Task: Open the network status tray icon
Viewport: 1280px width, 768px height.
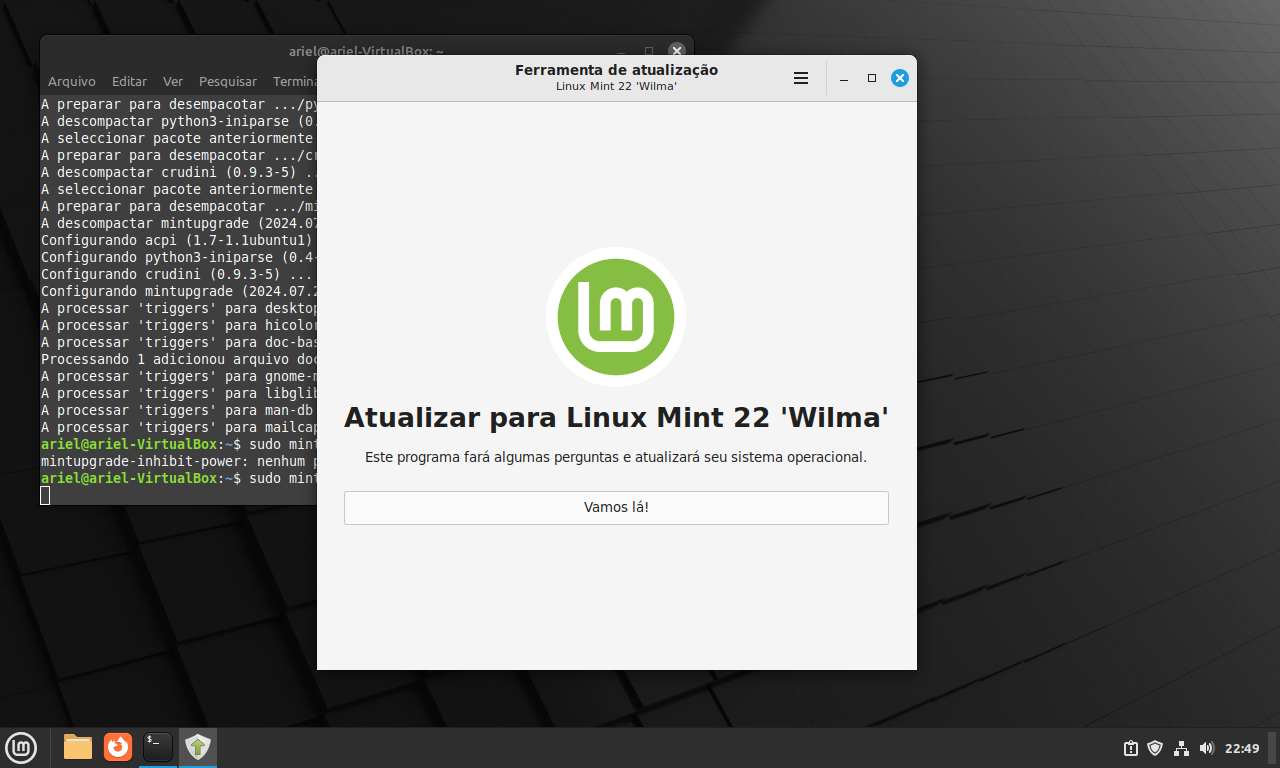Action: click(x=1180, y=747)
